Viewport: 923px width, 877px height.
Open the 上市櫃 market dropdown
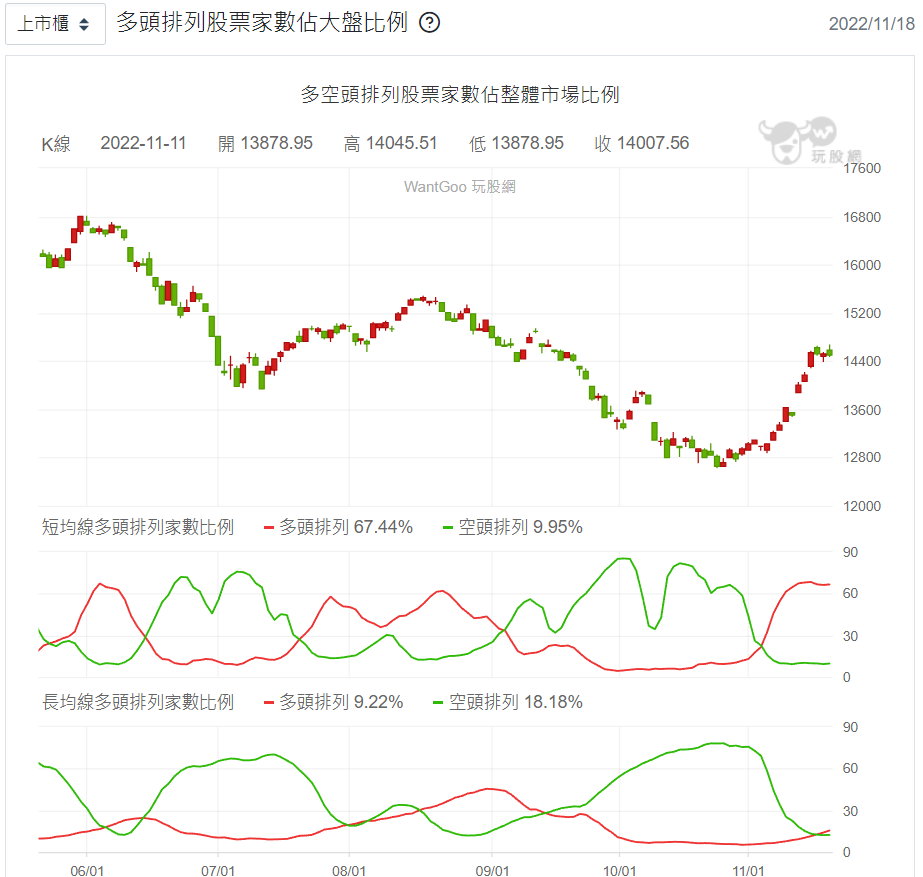point(55,24)
